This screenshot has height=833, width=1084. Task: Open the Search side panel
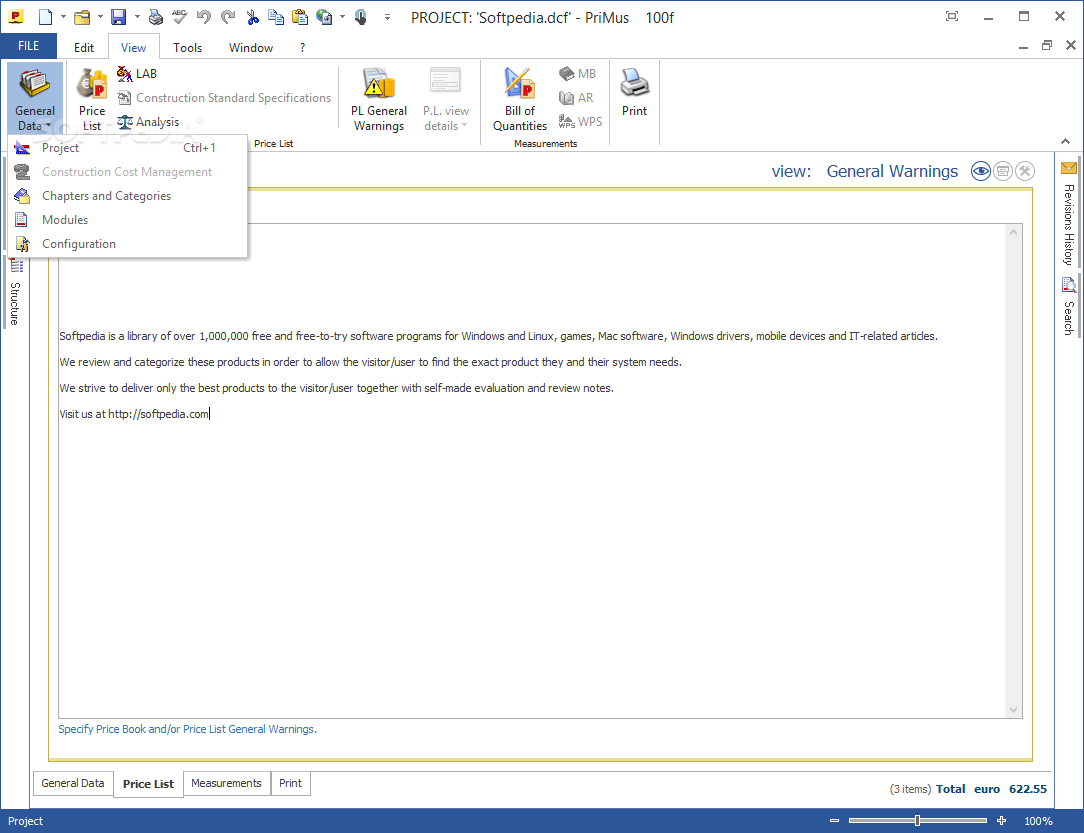point(1069,307)
